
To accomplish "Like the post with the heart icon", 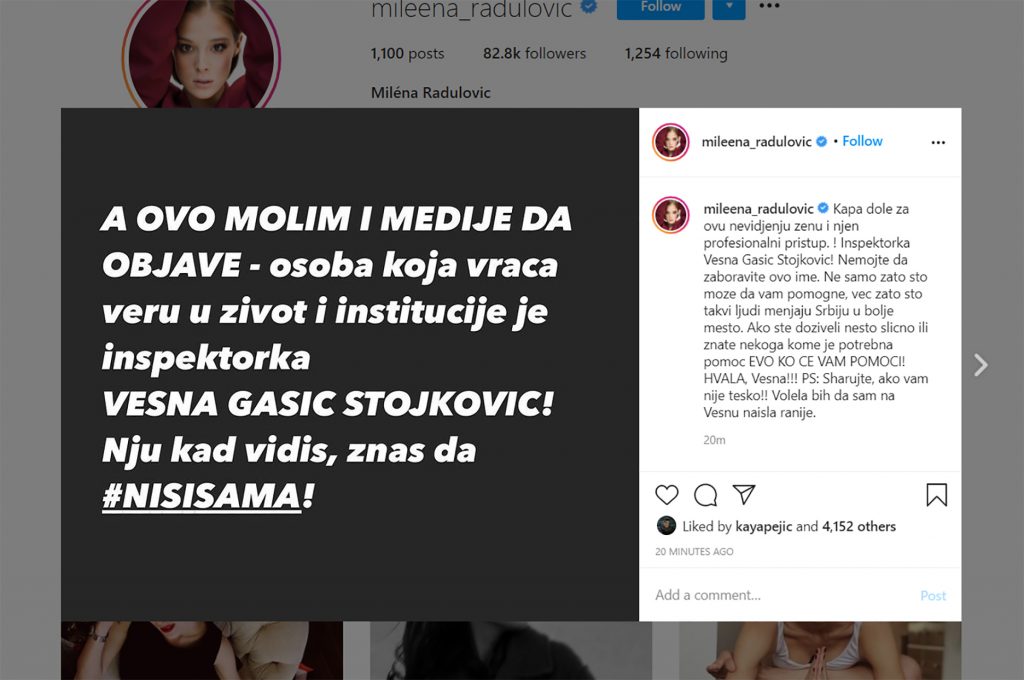I will click(x=667, y=494).
